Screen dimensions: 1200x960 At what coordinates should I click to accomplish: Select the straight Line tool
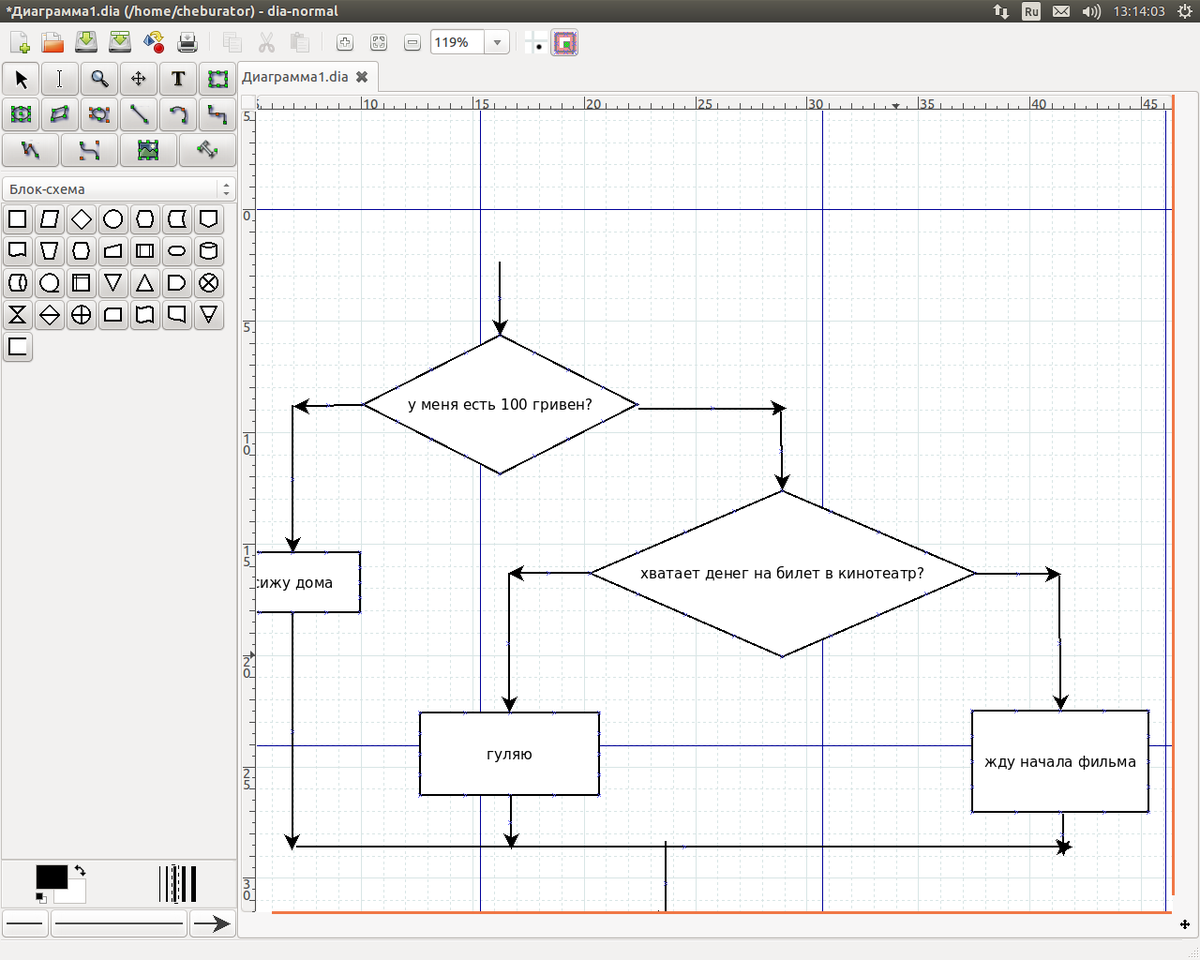click(138, 115)
